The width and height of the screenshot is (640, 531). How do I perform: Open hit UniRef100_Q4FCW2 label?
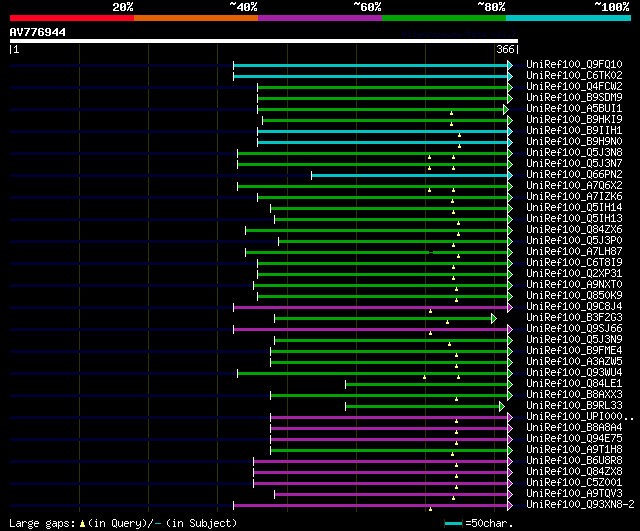tap(574, 86)
